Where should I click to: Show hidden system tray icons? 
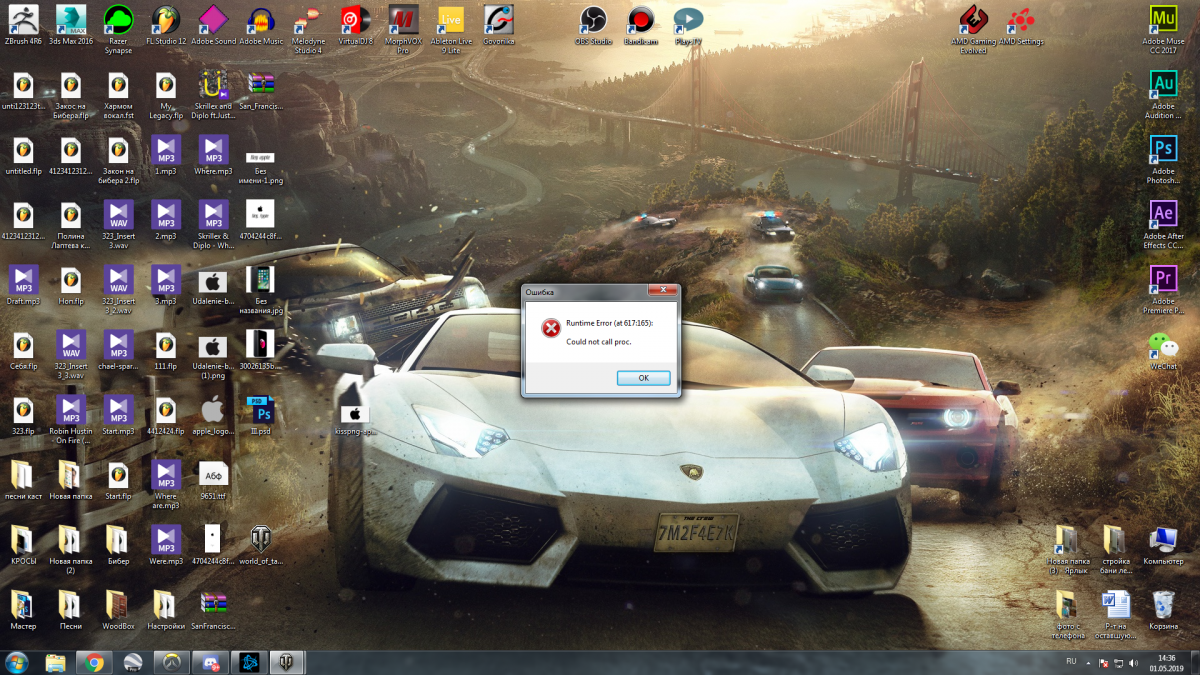coord(1088,662)
